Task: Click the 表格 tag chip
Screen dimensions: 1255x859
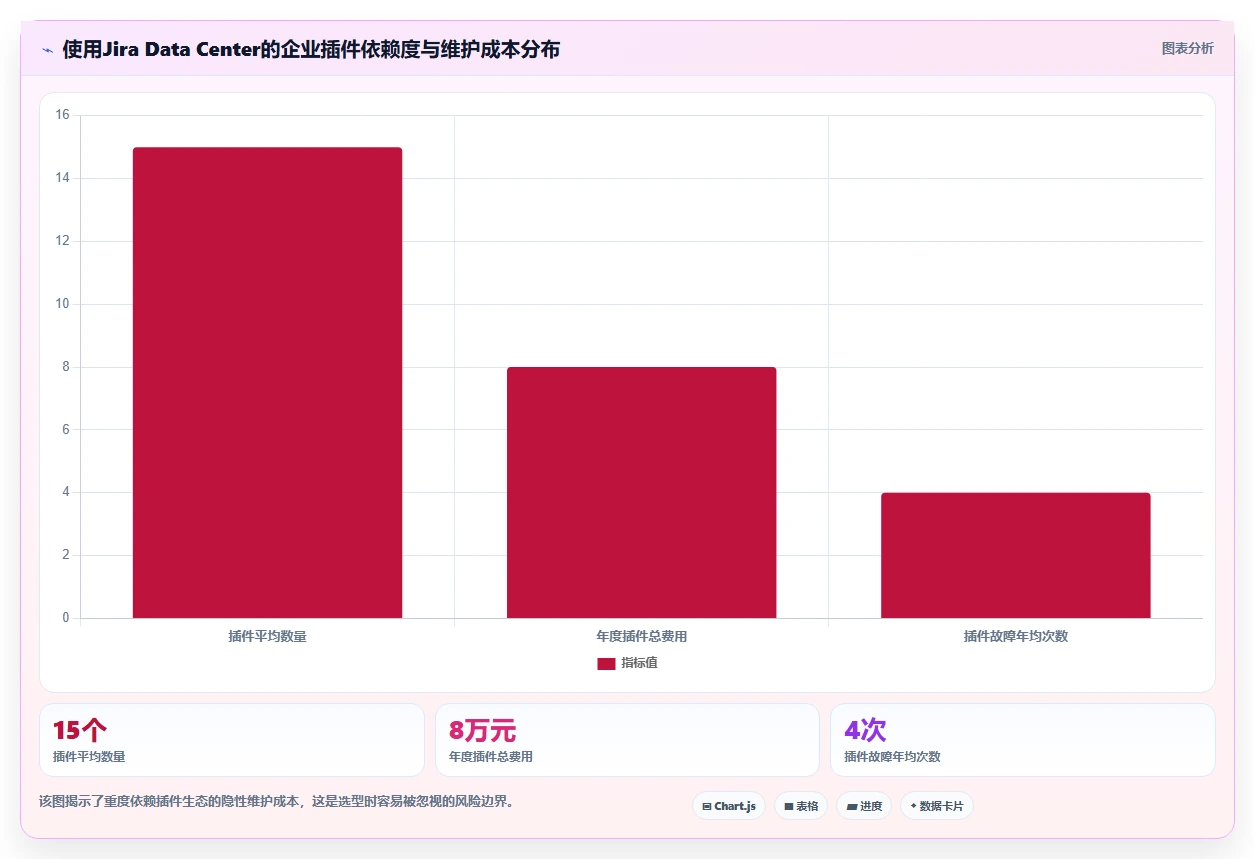Action: click(x=801, y=806)
